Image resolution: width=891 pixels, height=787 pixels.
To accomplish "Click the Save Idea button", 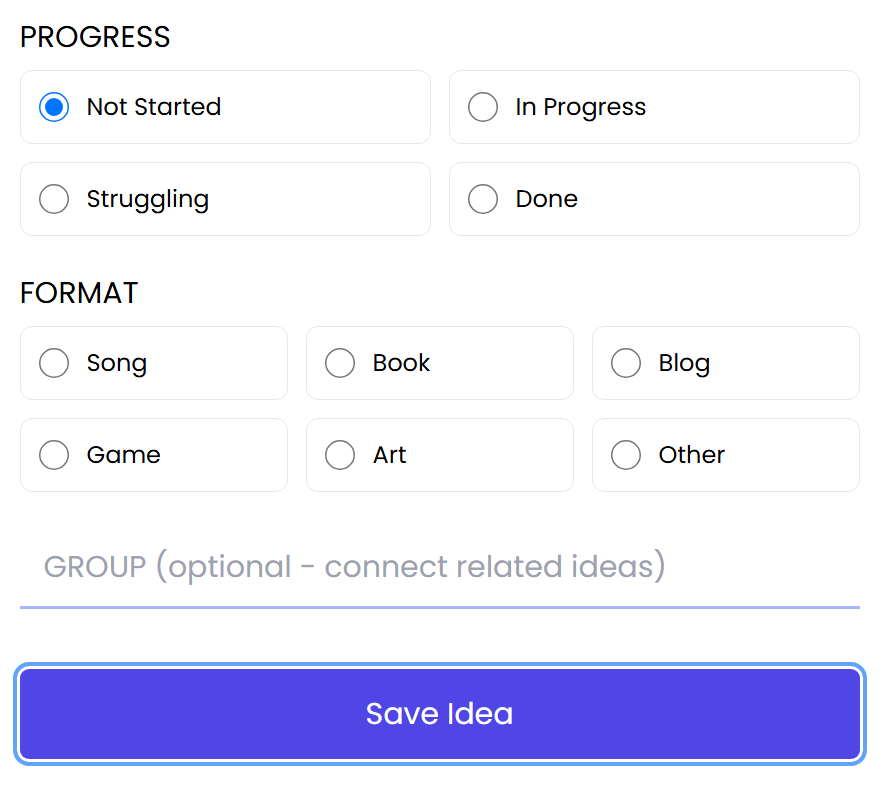I will click(x=439, y=714).
